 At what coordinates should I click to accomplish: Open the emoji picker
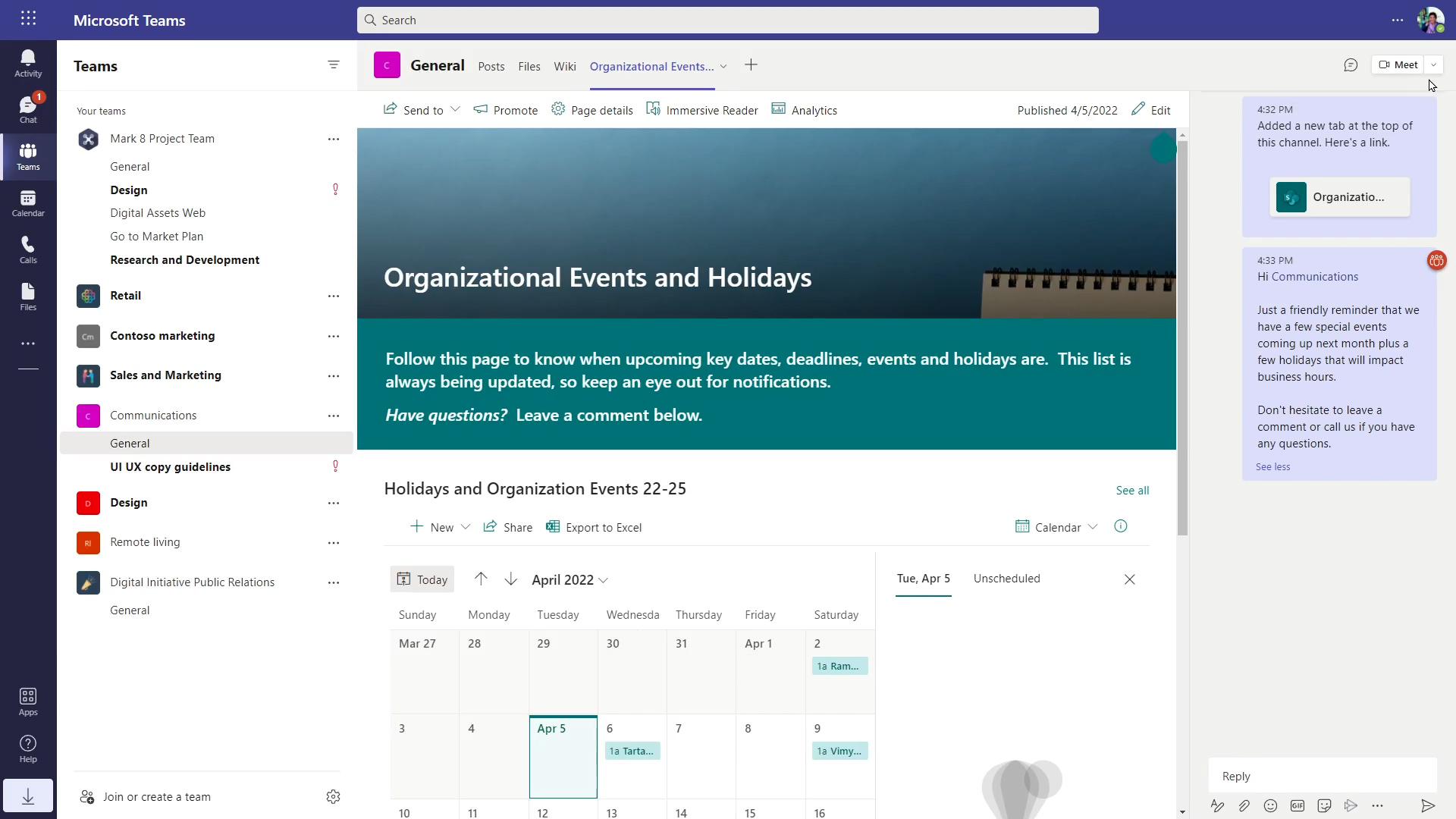[x=1271, y=806]
